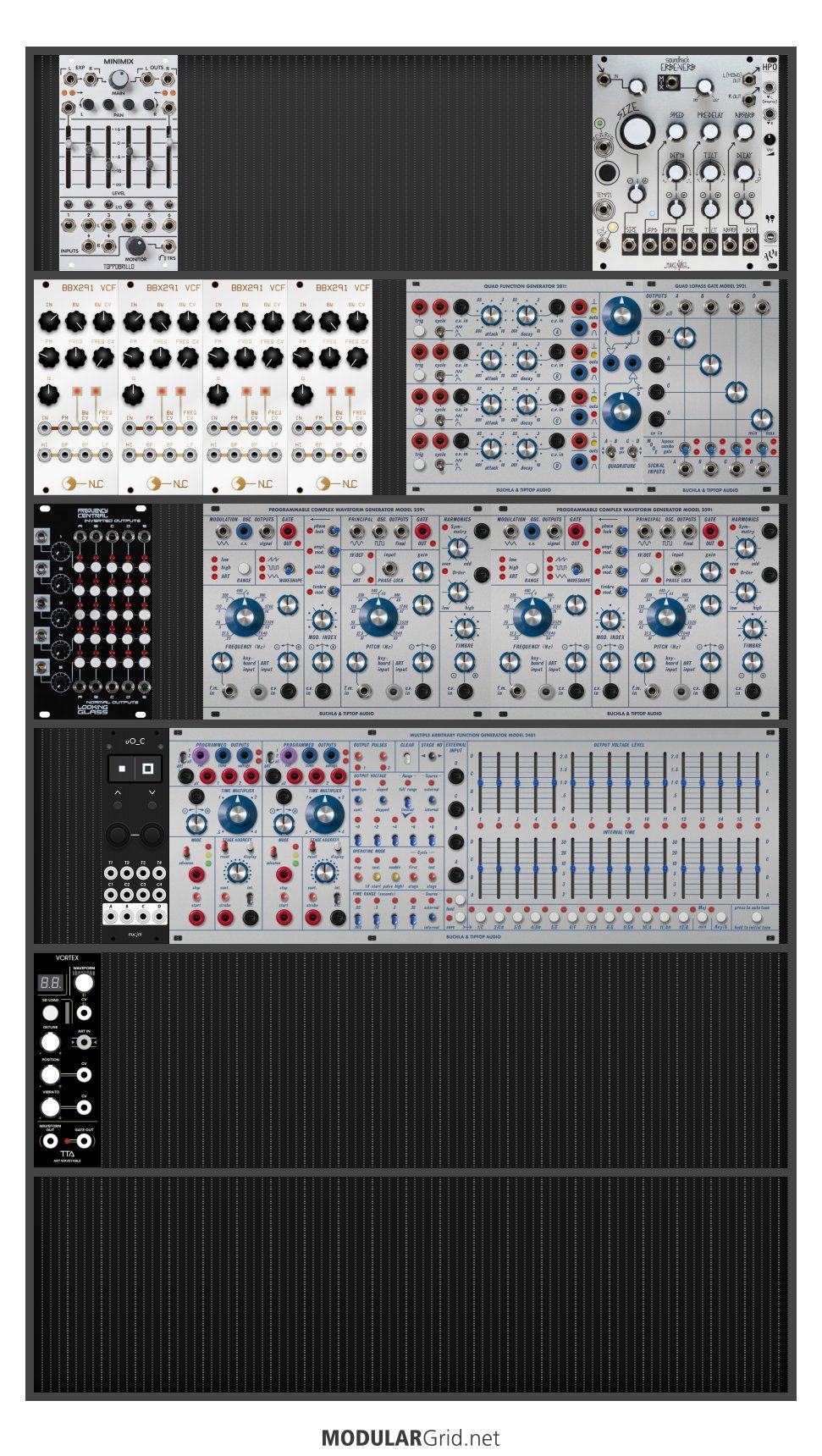Click the WAVEFORM OUT jack on Vortex
The height and width of the screenshot is (1456, 822).
coord(51,1140)
